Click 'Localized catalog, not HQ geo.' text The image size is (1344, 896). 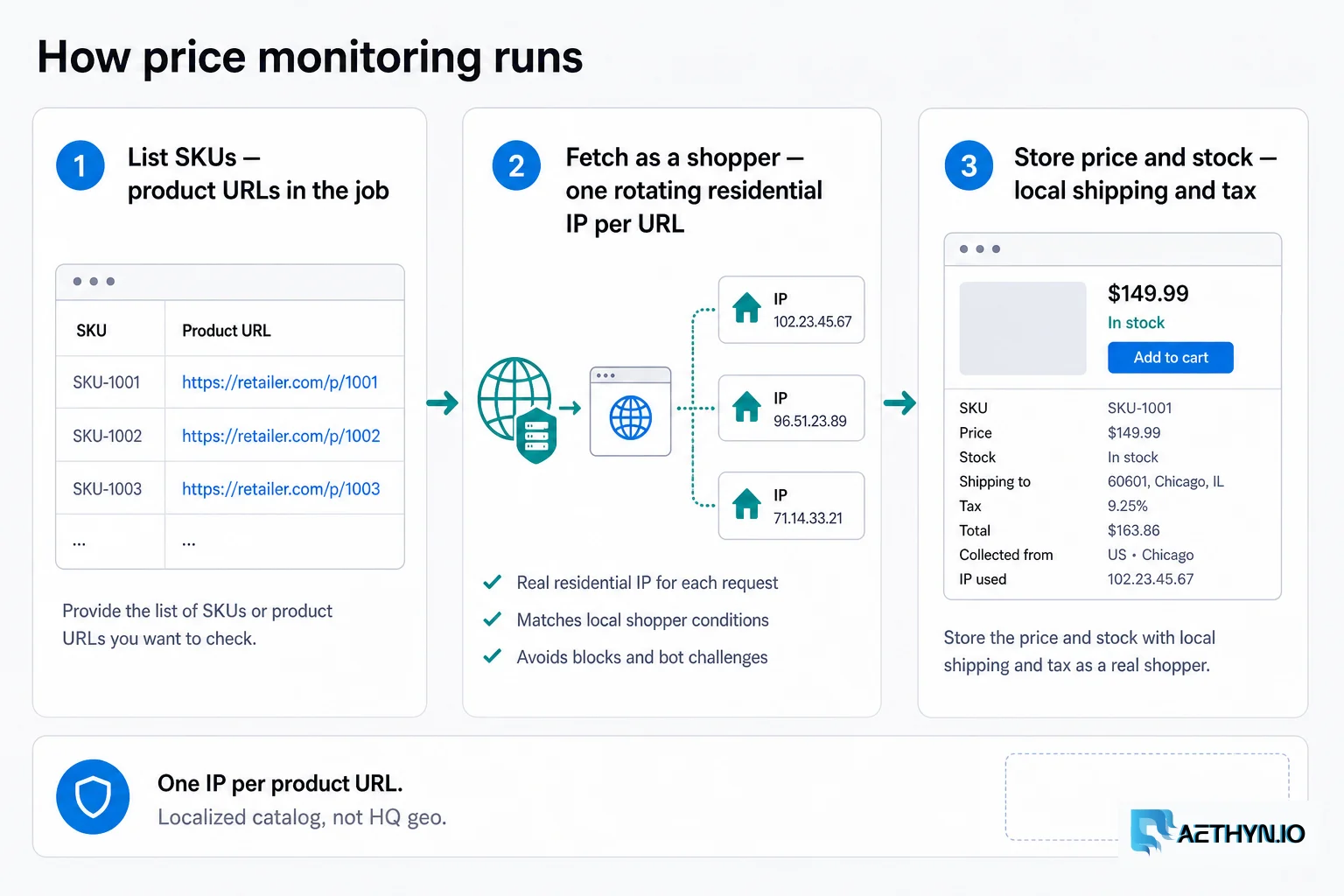302,817
